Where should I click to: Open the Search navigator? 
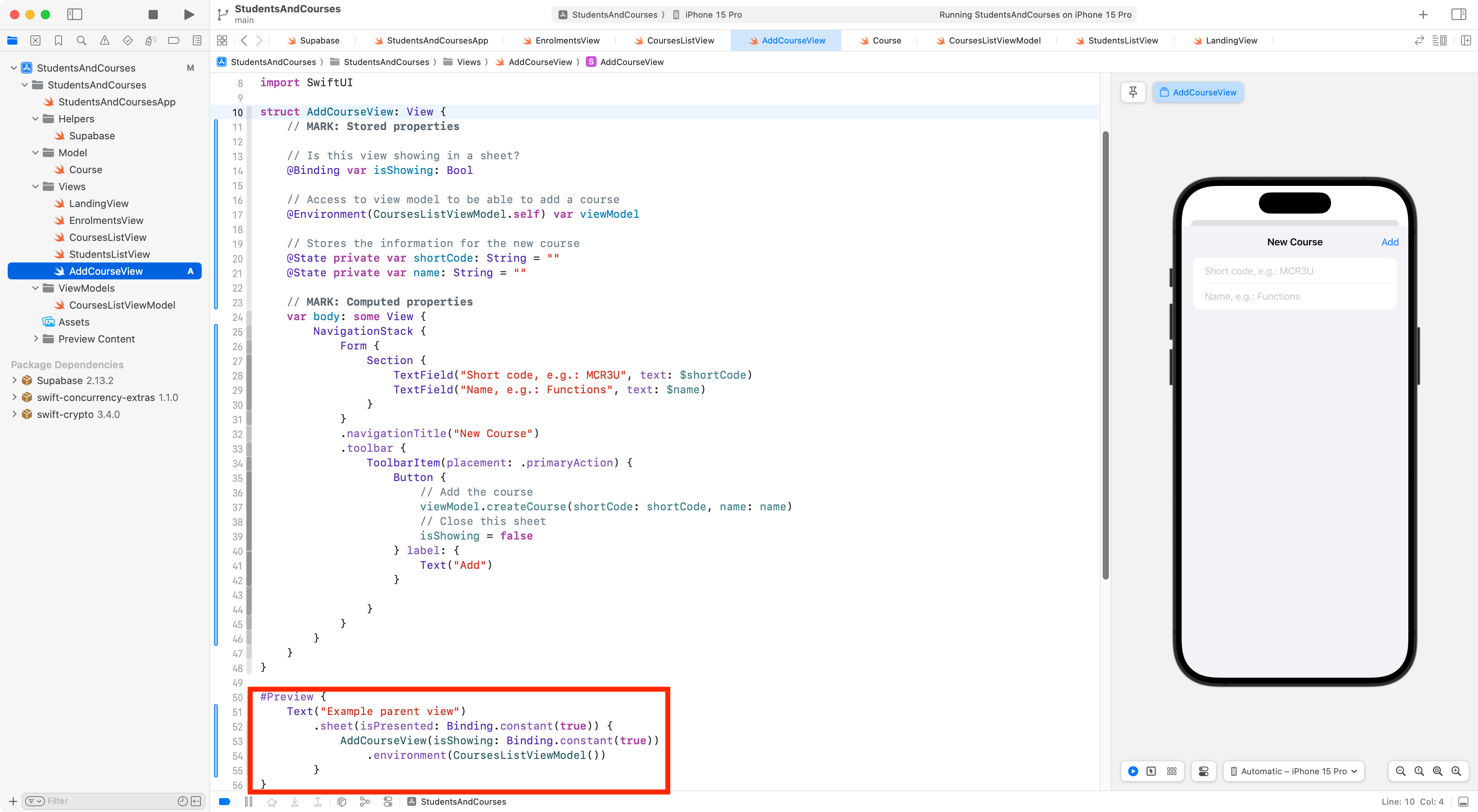click(x=82, y=40)
